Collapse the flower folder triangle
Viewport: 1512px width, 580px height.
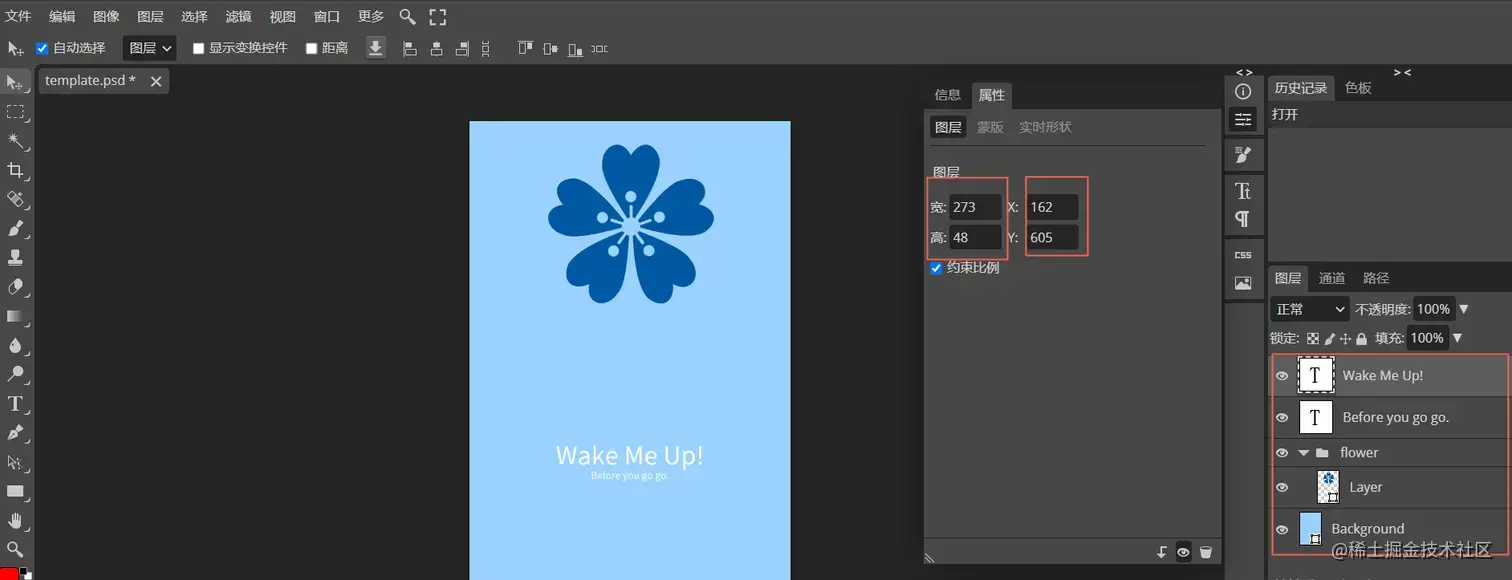tap(1303, 453)
